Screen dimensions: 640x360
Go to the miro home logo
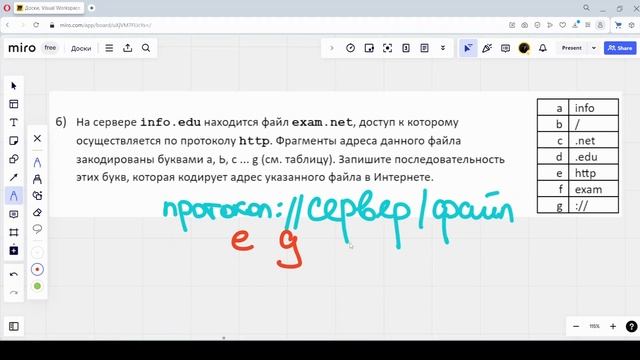[x=22, y=48]
